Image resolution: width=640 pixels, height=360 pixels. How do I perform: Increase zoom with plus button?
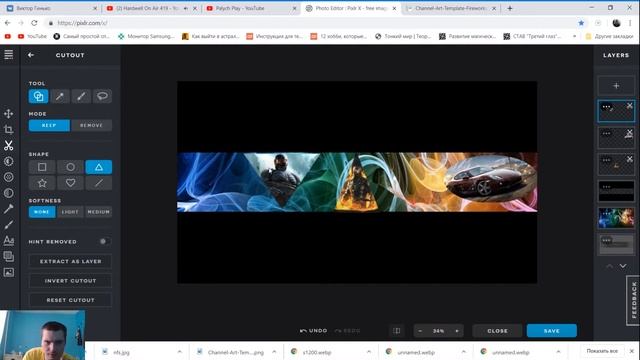(x=457, y=331)
